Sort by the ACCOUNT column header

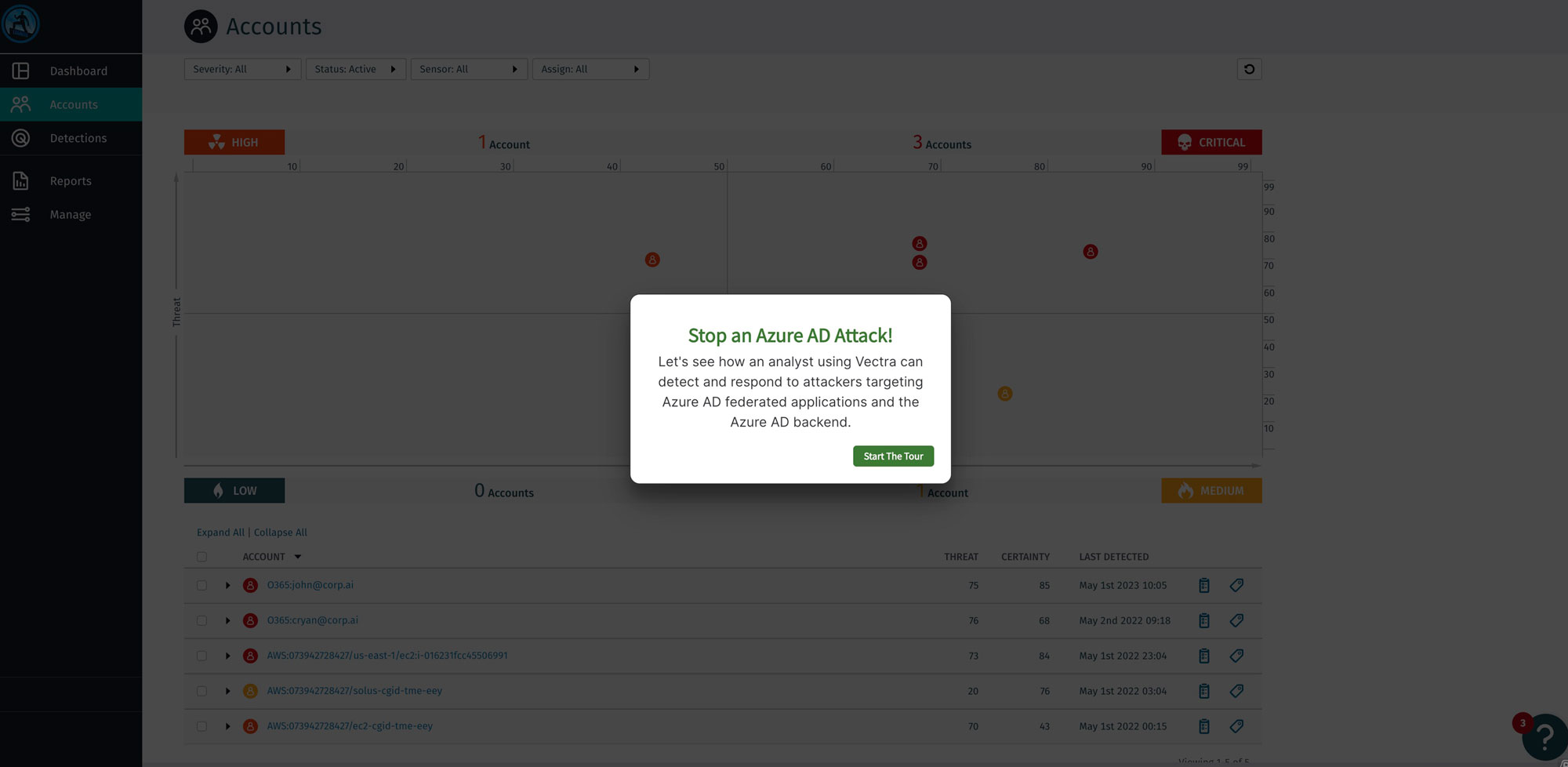click(x=271, y=557)
